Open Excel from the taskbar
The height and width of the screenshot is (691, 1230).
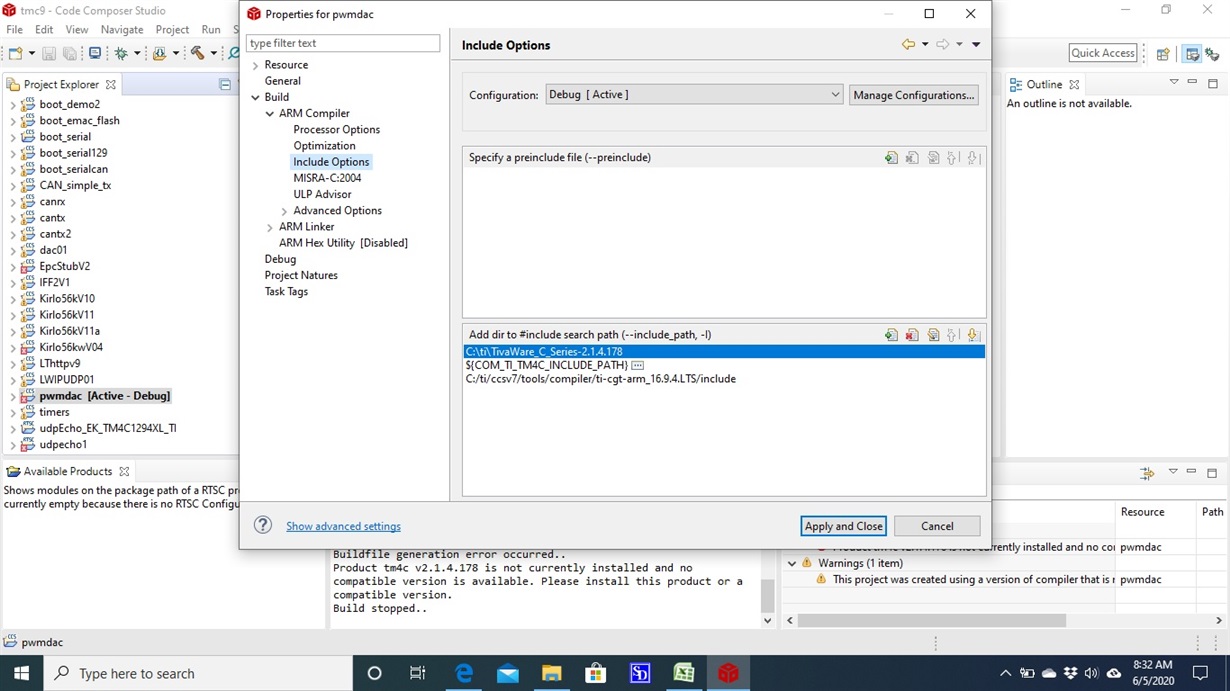[684, 673]
